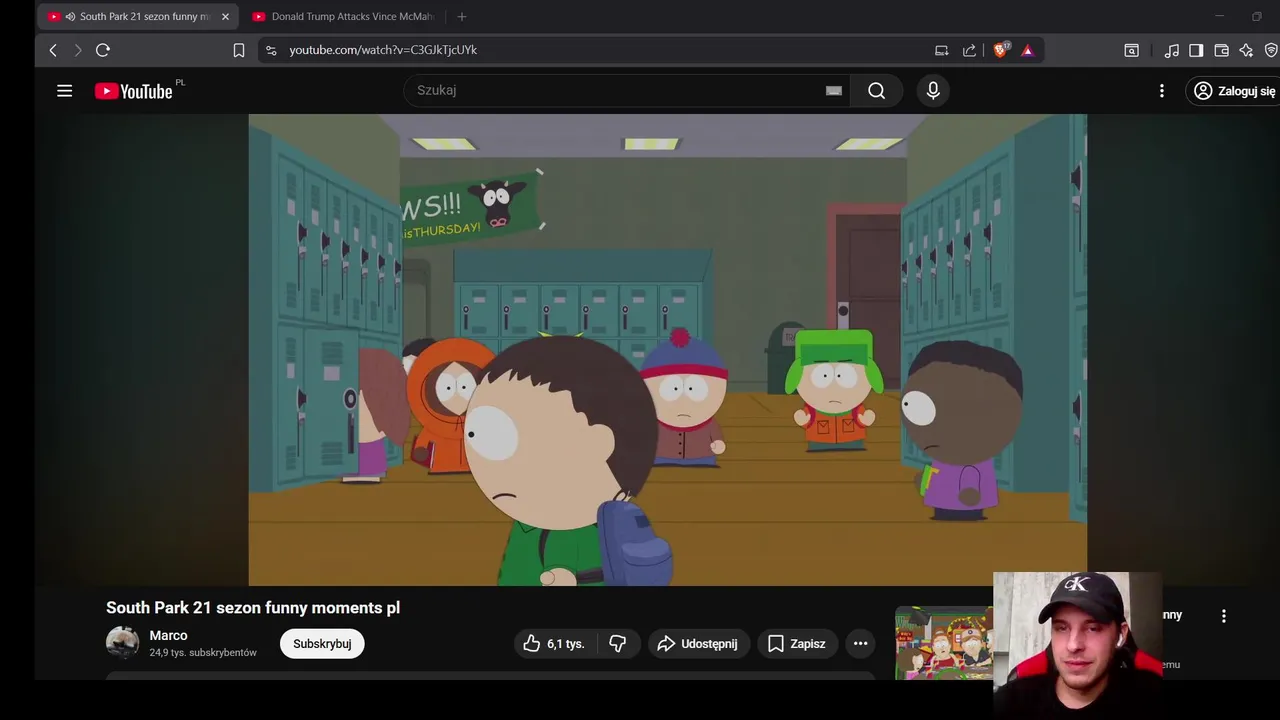This screenshot has height=720, width=1280.
Task: Open Leo AI sparkle icon
Action: [x=1246, y=50]
